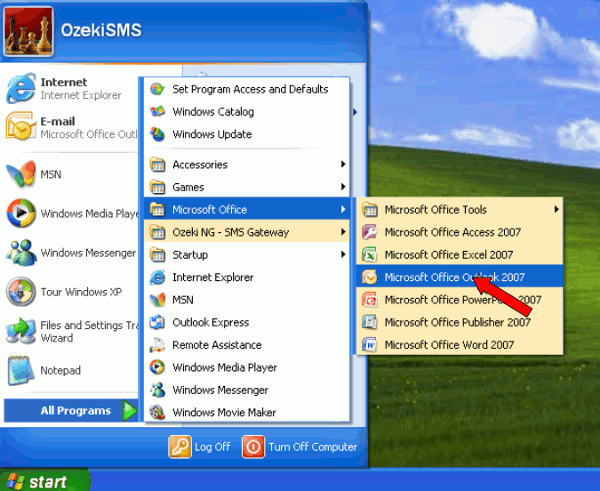Click the Microsoft Office PowerPoint 2007 icon

[370, 300]
